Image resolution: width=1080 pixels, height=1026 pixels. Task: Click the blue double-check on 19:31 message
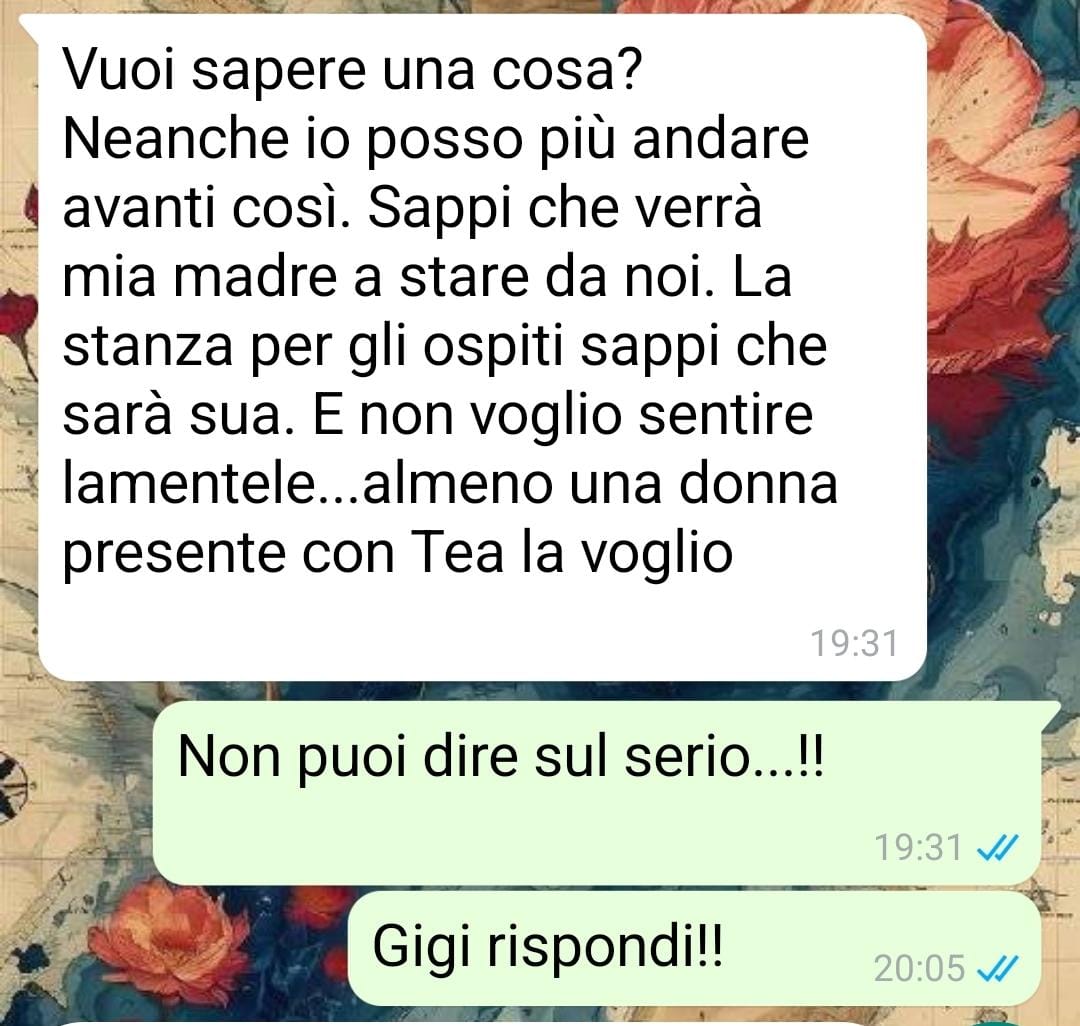pyautogui.click(x=997, y=848)
